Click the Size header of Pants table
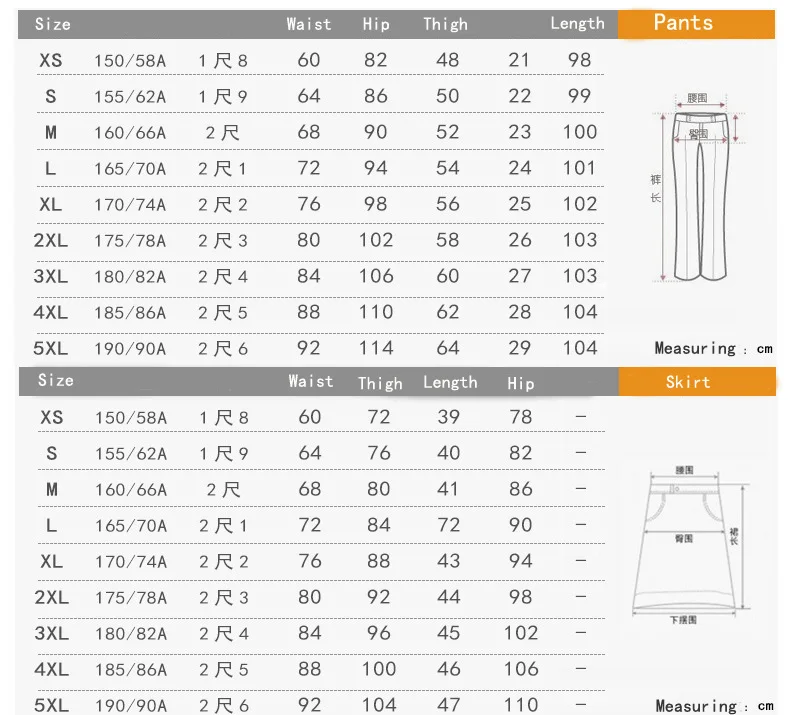 53,24
